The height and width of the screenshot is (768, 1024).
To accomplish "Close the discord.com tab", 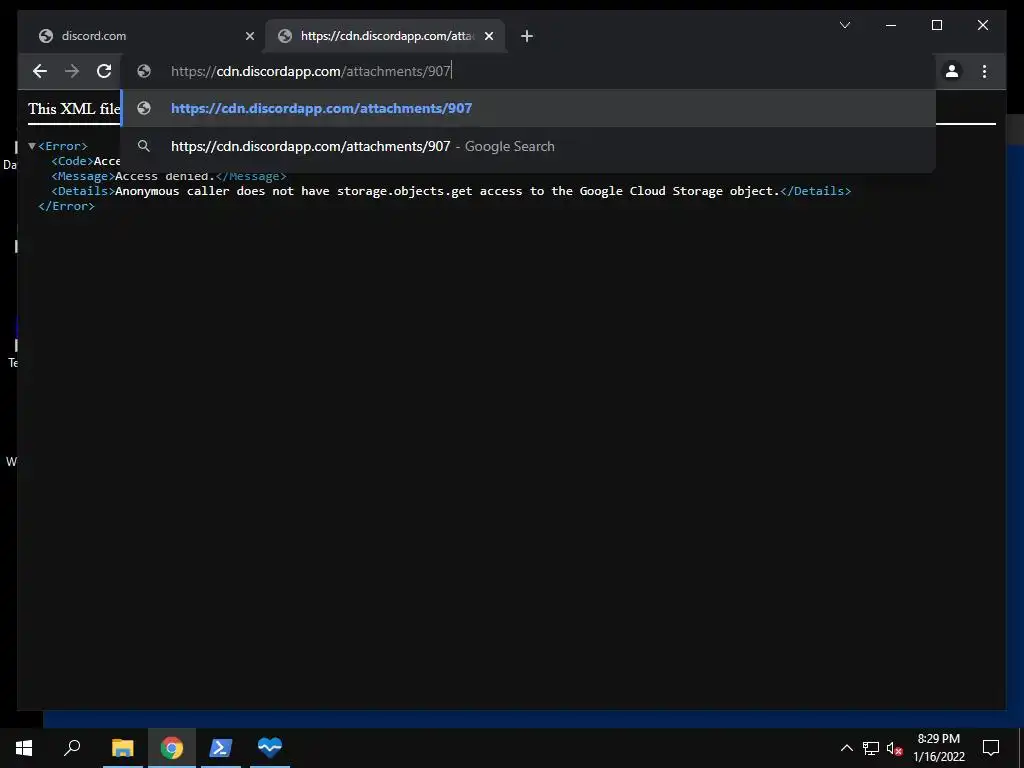I will point(249,36).
